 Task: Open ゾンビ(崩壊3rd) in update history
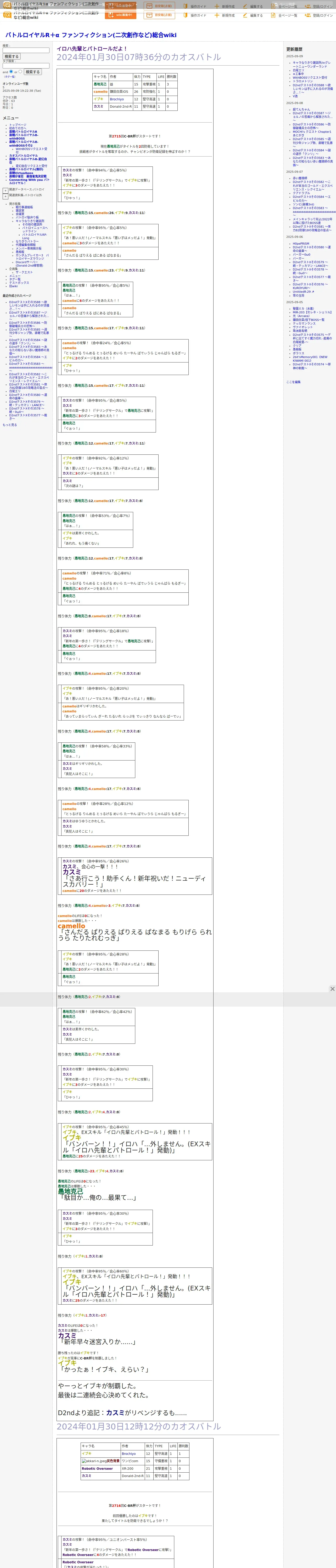pyautogui.click(x=304, y=205)
